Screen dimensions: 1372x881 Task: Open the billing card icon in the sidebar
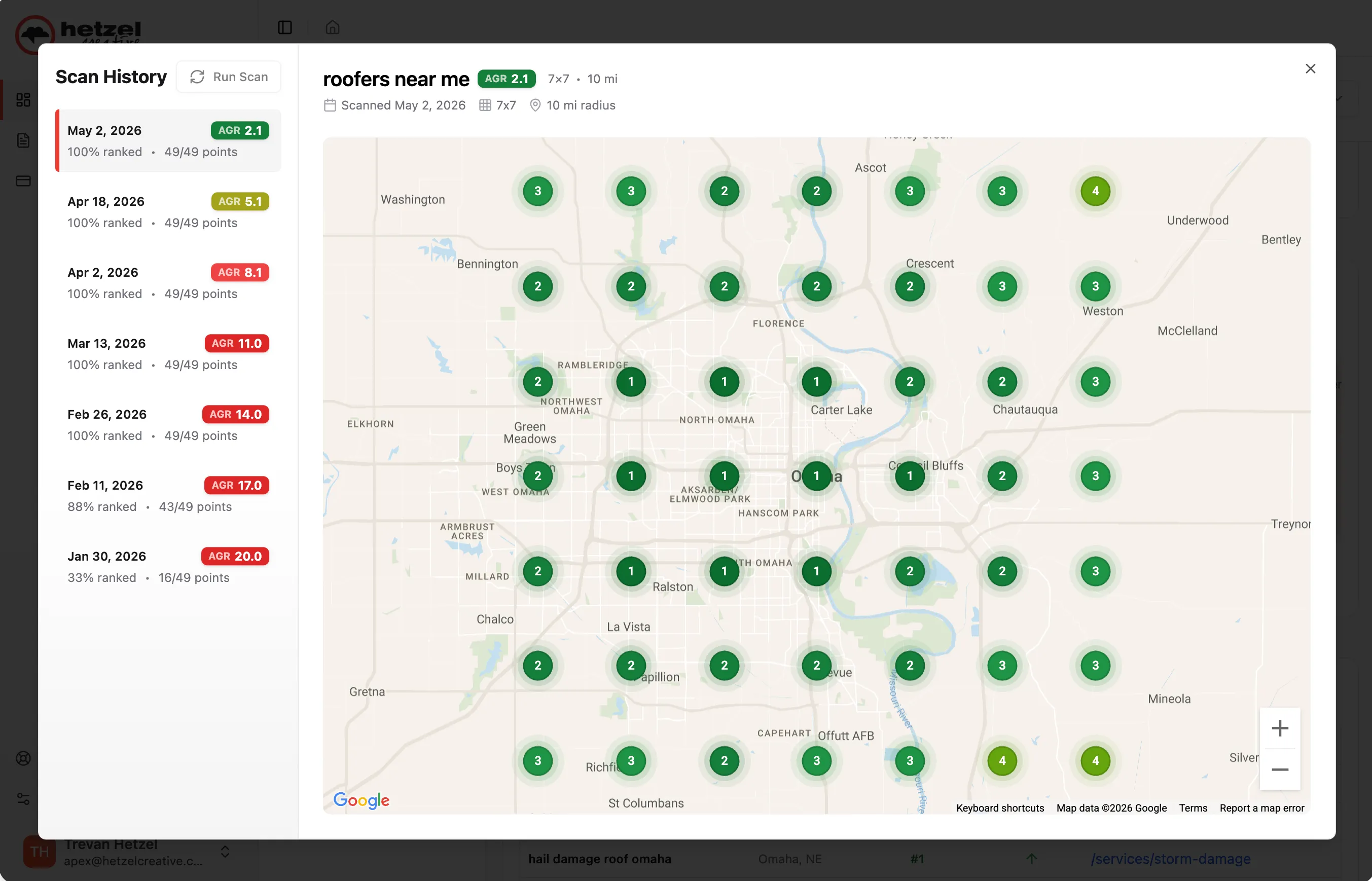[x=23, y=181]
